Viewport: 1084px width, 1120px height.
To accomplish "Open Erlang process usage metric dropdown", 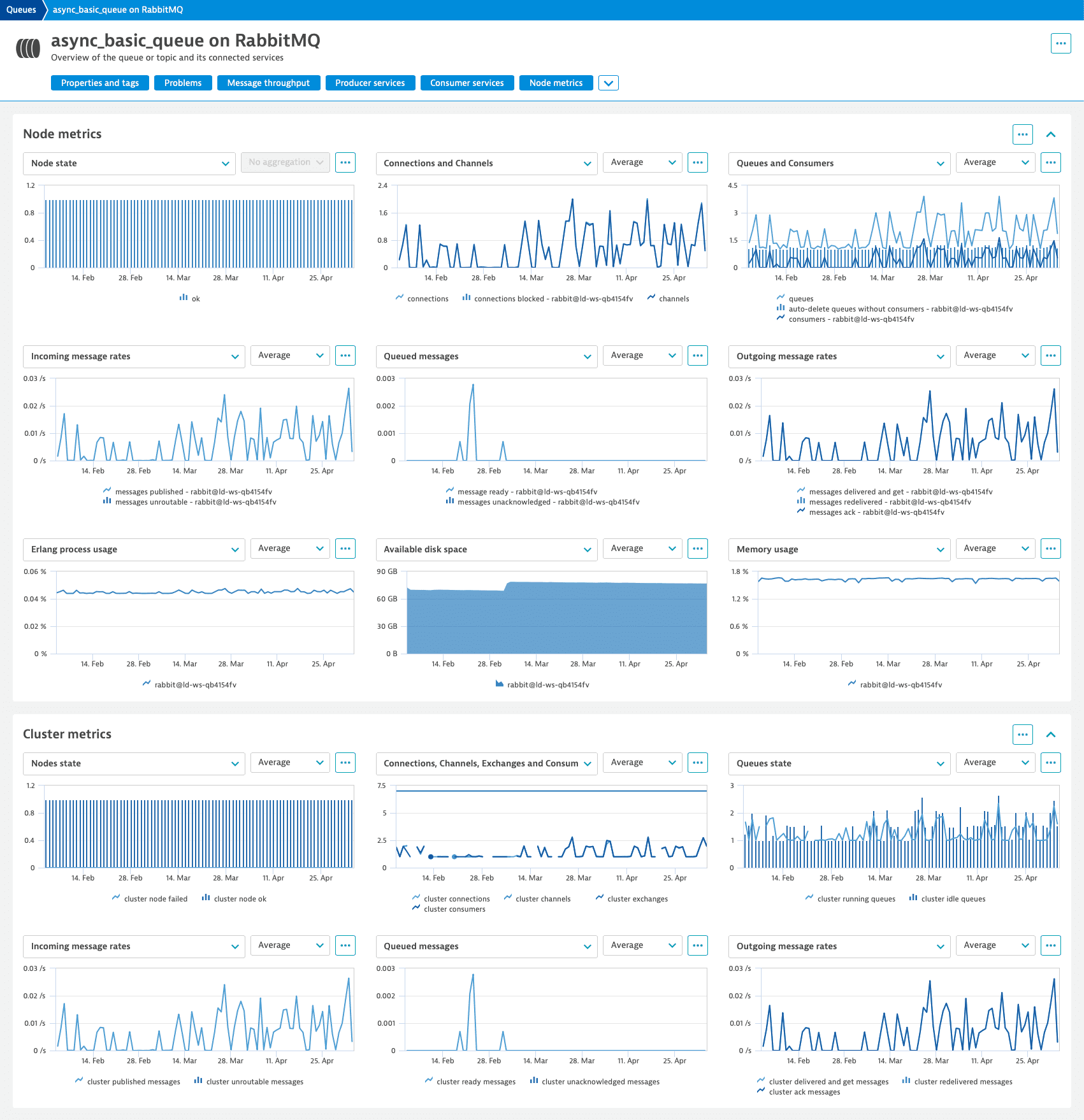I will tap(134, 549).
